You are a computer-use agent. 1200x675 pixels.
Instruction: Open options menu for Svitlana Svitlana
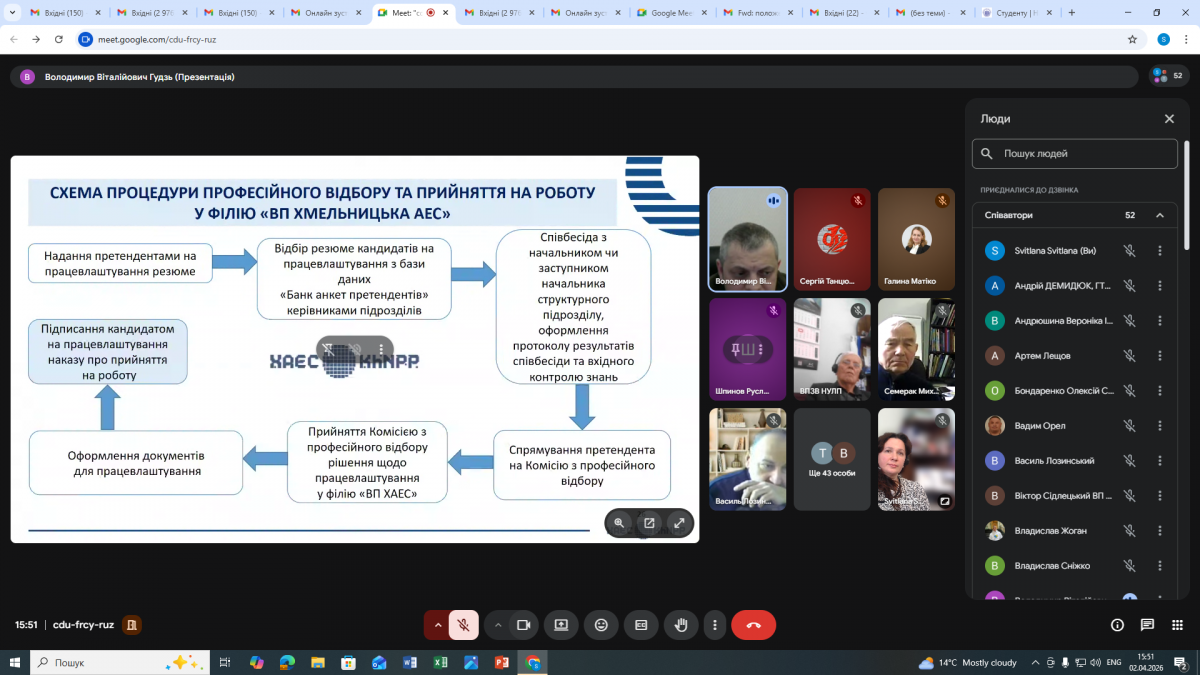[x=1160, y=251]
